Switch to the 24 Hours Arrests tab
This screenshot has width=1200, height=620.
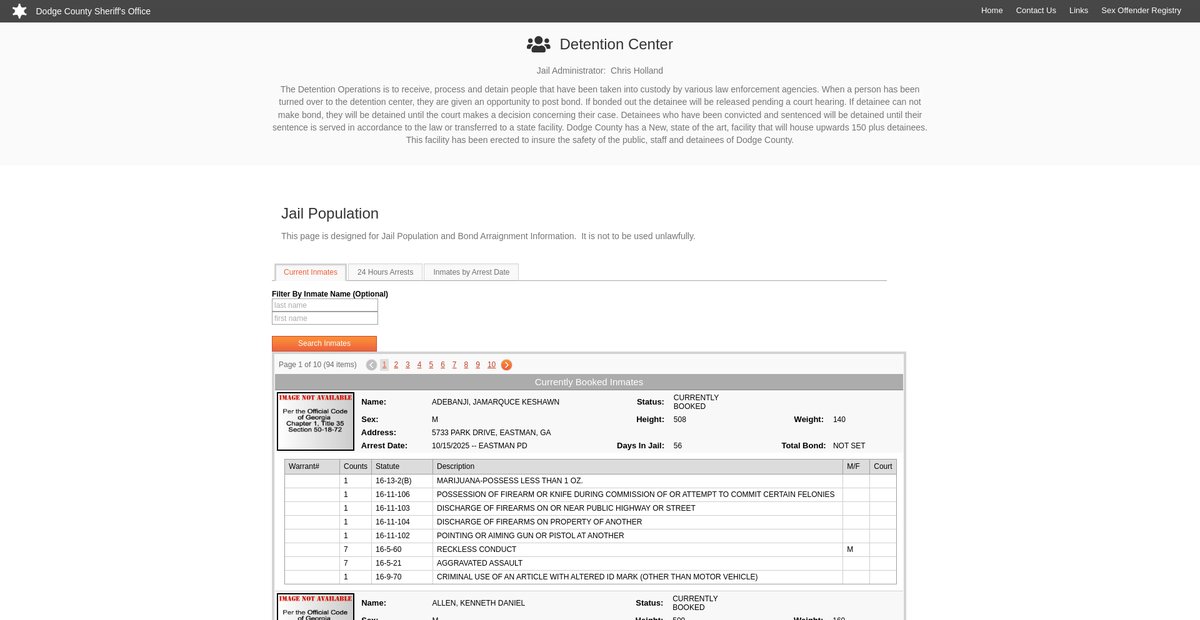click(x=385, y=272)
